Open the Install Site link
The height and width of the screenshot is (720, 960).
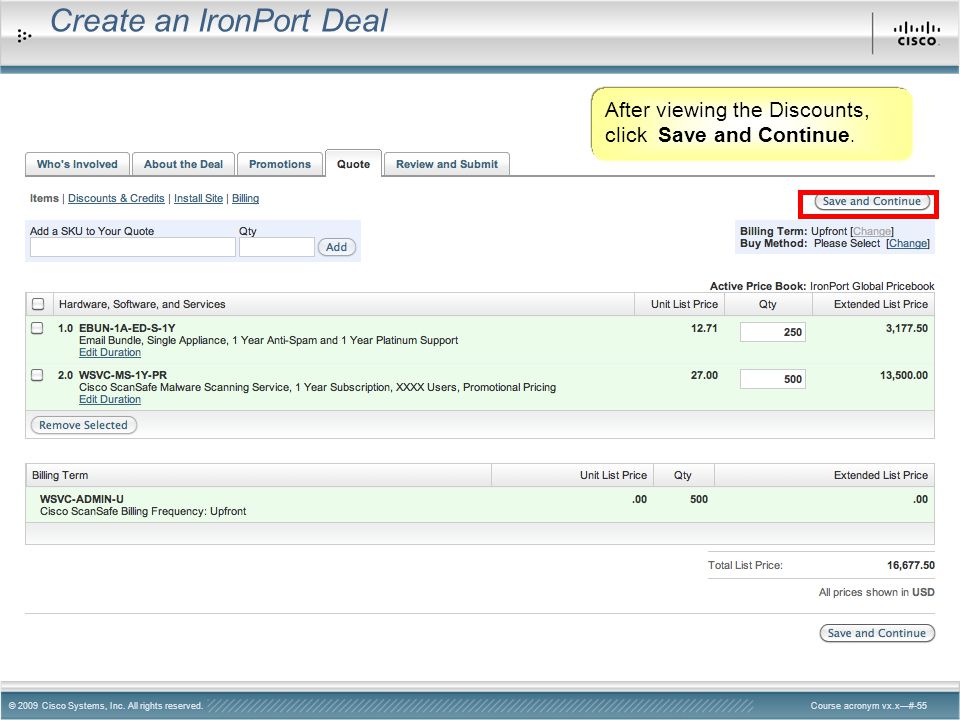coord(198,198)
